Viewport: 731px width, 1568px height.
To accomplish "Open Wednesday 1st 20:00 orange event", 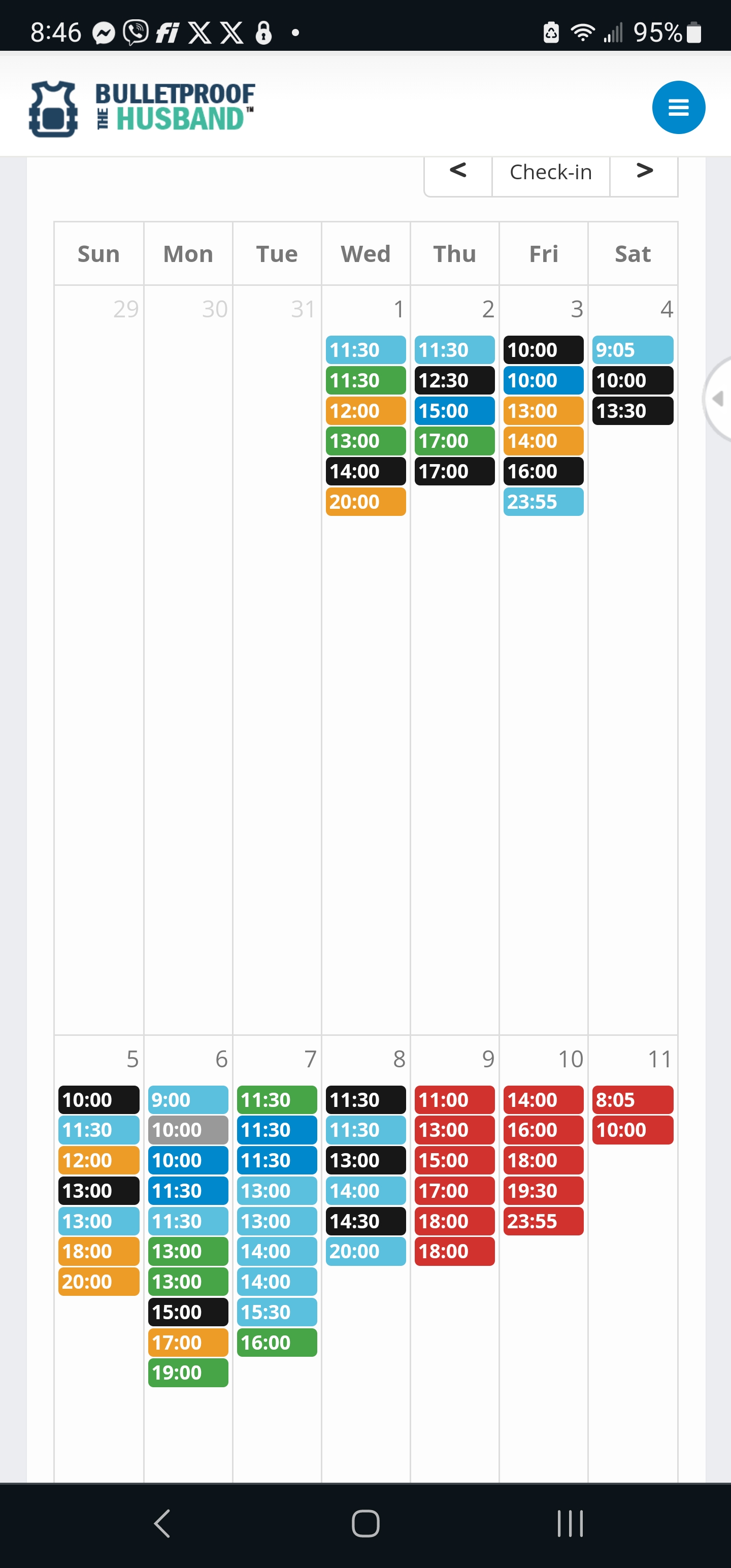I will [x=365, y=502].
